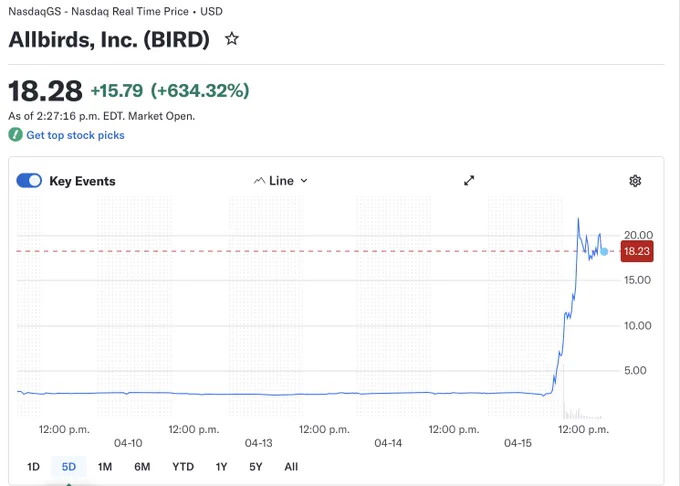The width and height of the screenshot is (680, 486).
Task: Click the current price dot on chart
Action: point(604,251)
